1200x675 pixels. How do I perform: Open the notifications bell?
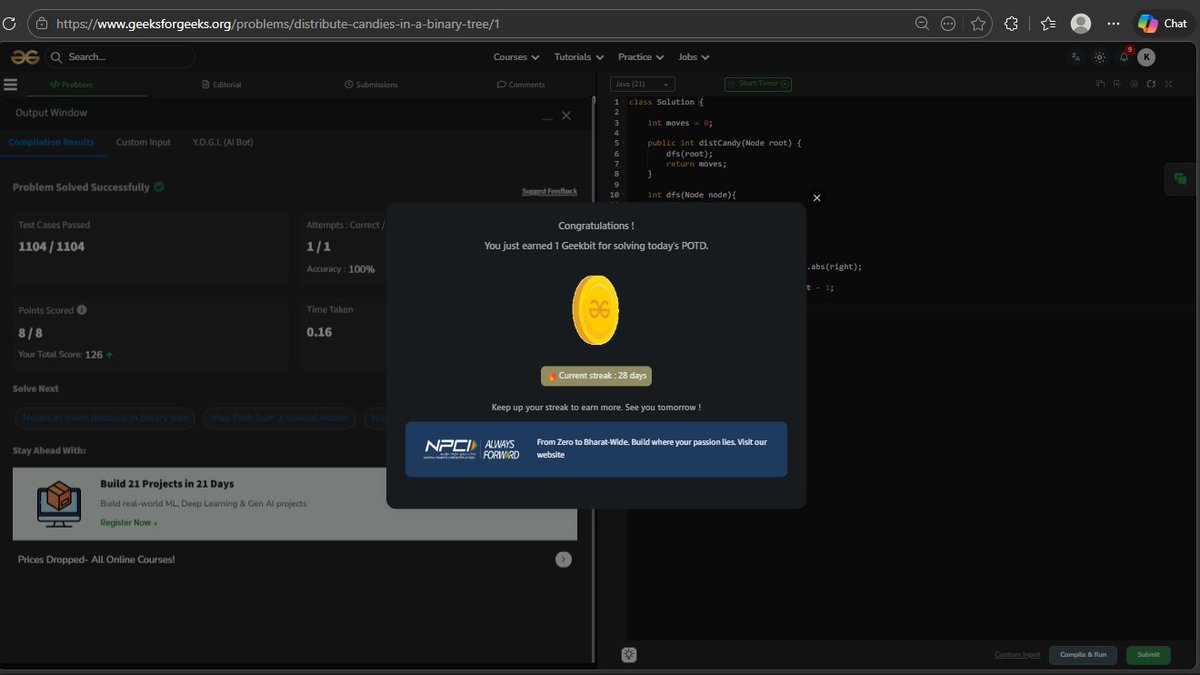coord(1124,57)
